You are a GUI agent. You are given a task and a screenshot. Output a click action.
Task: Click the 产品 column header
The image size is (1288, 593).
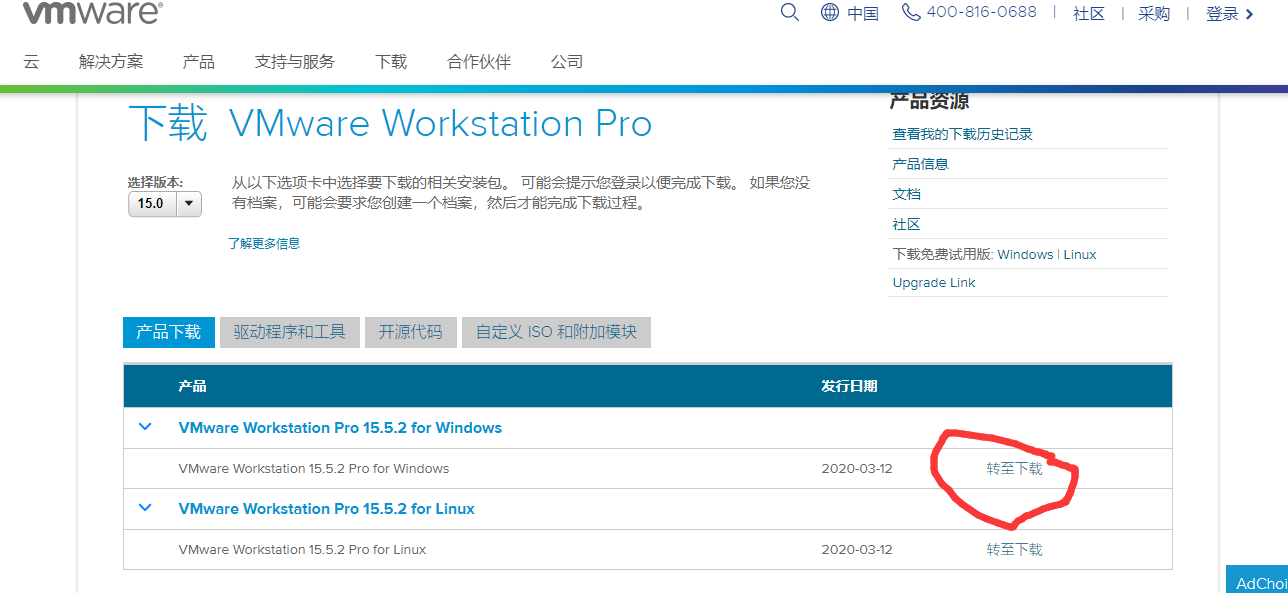(192, 386)
